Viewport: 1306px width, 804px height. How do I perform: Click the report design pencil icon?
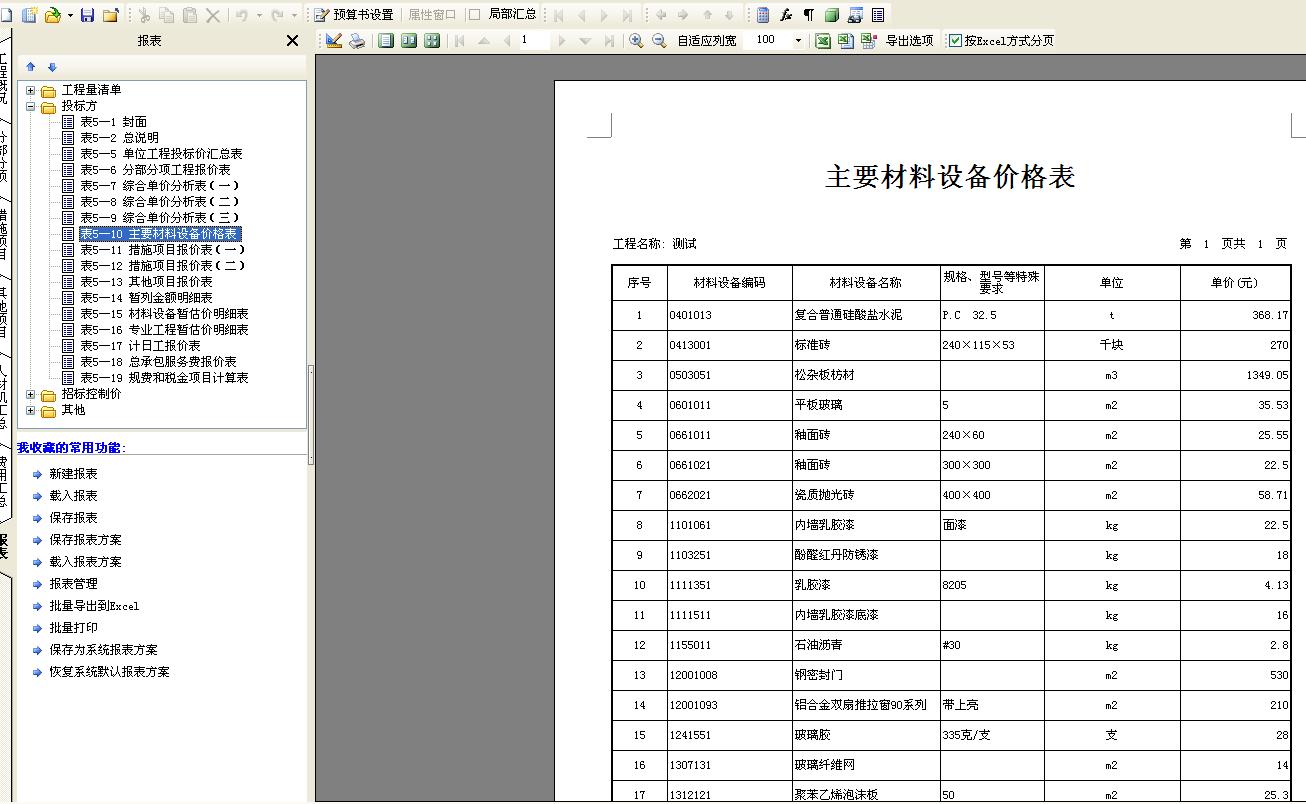point(332,40)
